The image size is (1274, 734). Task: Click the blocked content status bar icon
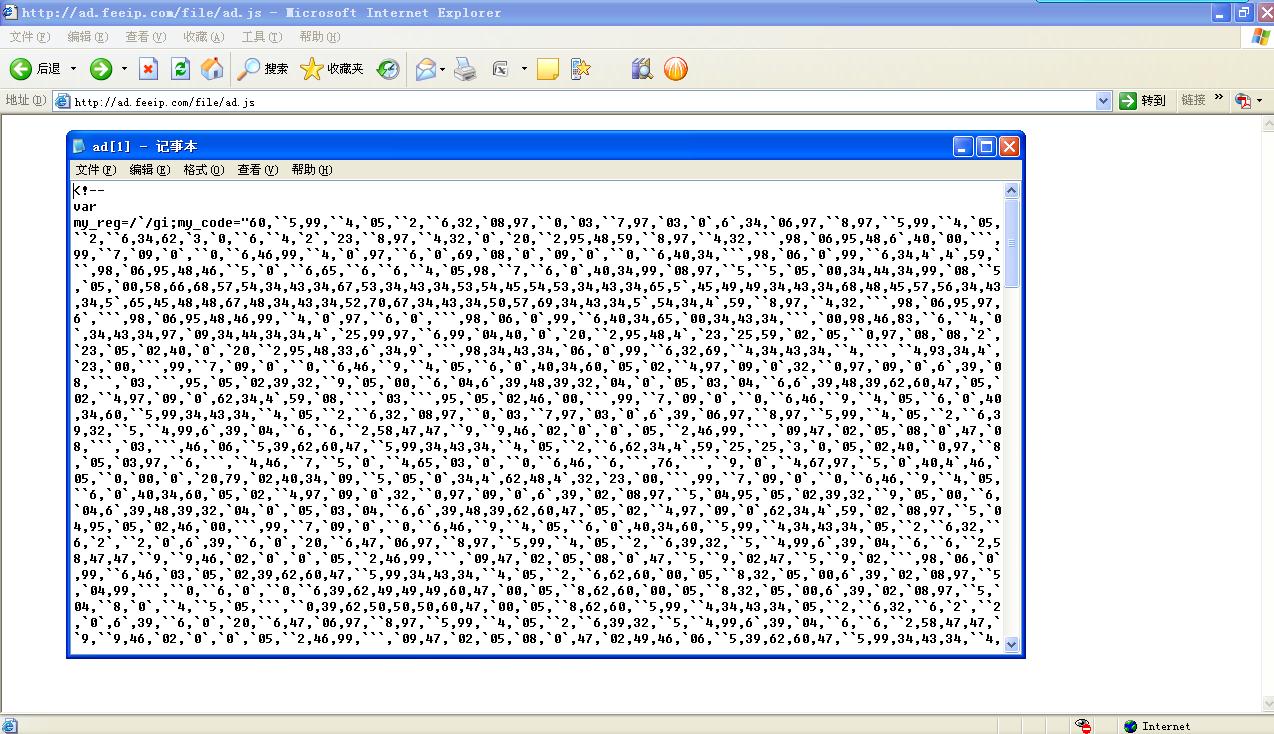(x=1083, y=726)
